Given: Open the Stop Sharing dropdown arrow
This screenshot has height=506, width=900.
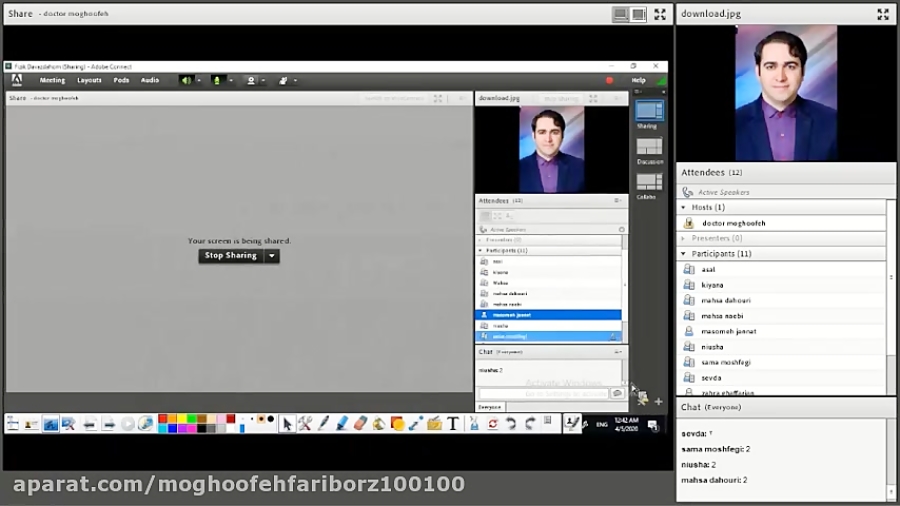Looking at the screenshot, I should (x=271, y=255).
